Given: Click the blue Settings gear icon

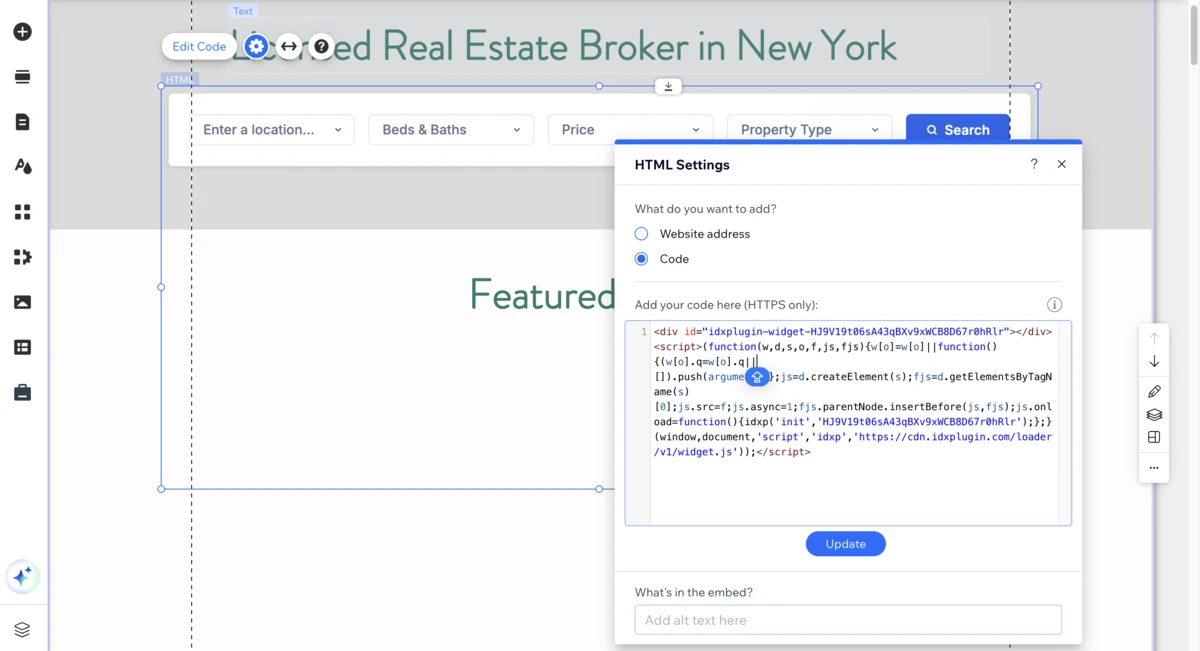Looking at the screenshot, I should pyautogui.click(x=257, y=46).
